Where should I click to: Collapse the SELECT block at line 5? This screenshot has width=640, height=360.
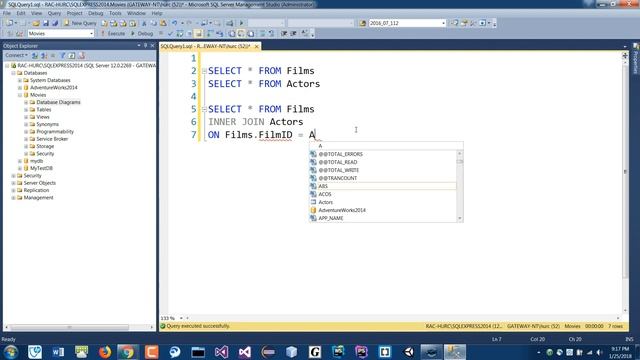204,109
